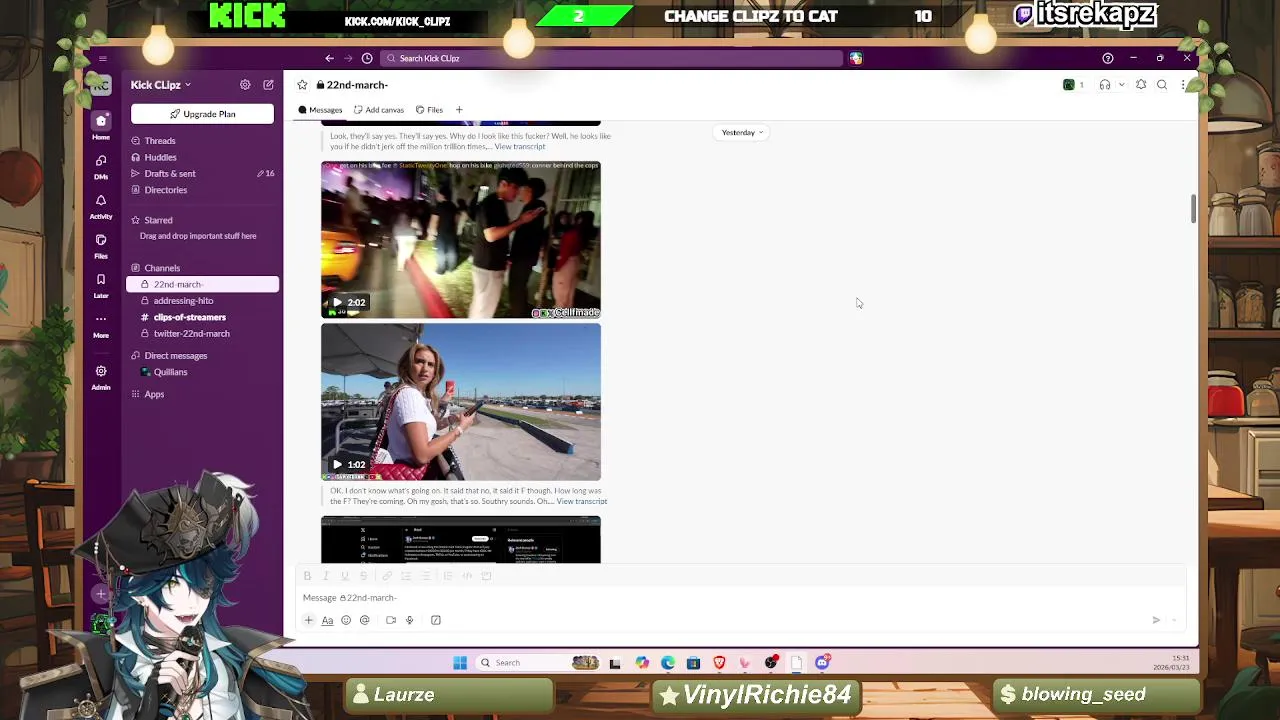Open the attach plus button in composer
Screen dimensions: 1280x720
309,620
